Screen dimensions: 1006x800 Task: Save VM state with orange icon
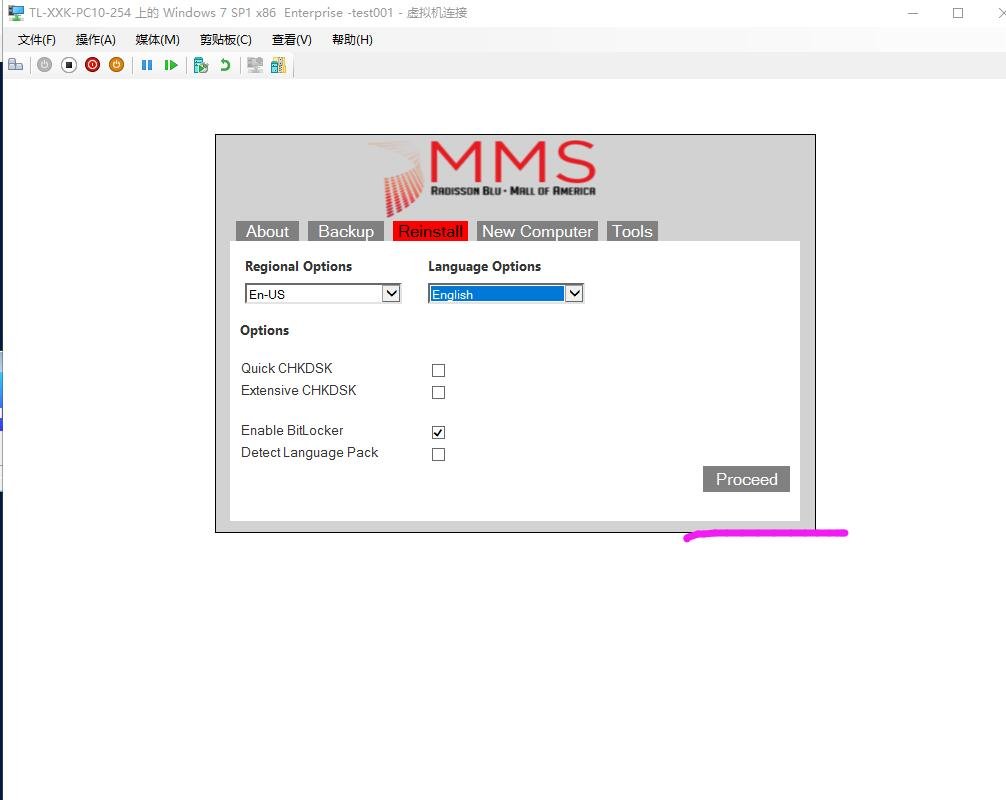(116, 65)
